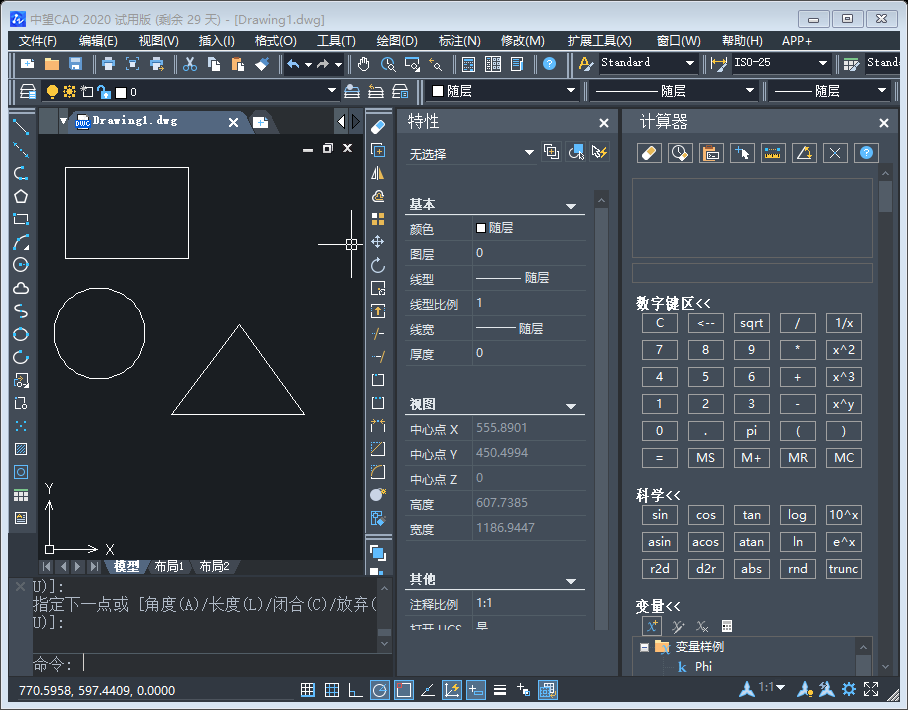Screen dimensions: 908x710
Task: Open the 绘图(D) menu
Action: tap(397, 41)
